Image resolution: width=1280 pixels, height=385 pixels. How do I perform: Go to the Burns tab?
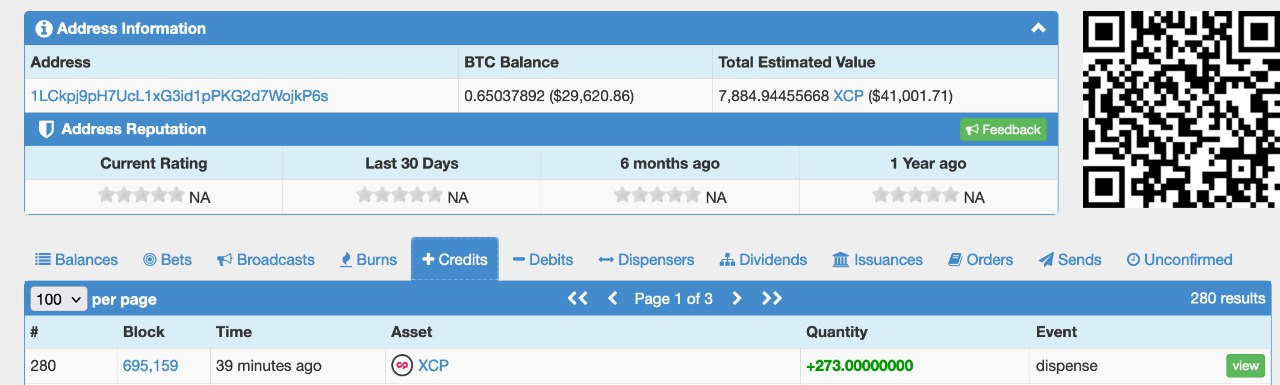[x=368, y=259]
